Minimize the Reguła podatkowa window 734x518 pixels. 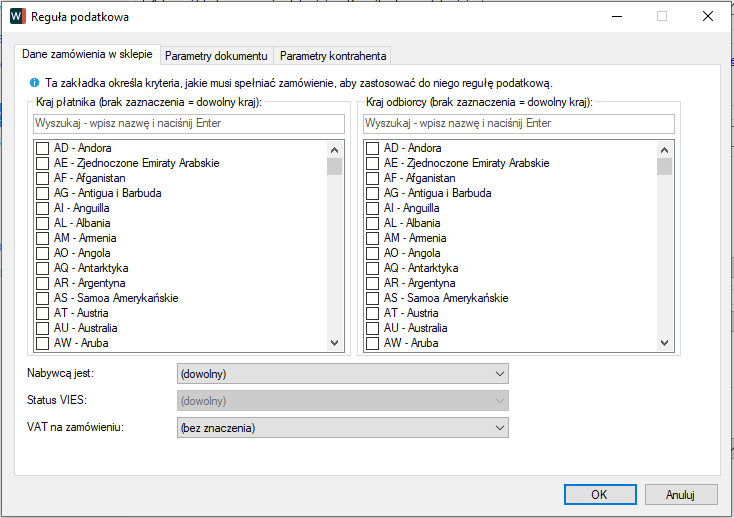pyautogui.click(x=617, y=16)
